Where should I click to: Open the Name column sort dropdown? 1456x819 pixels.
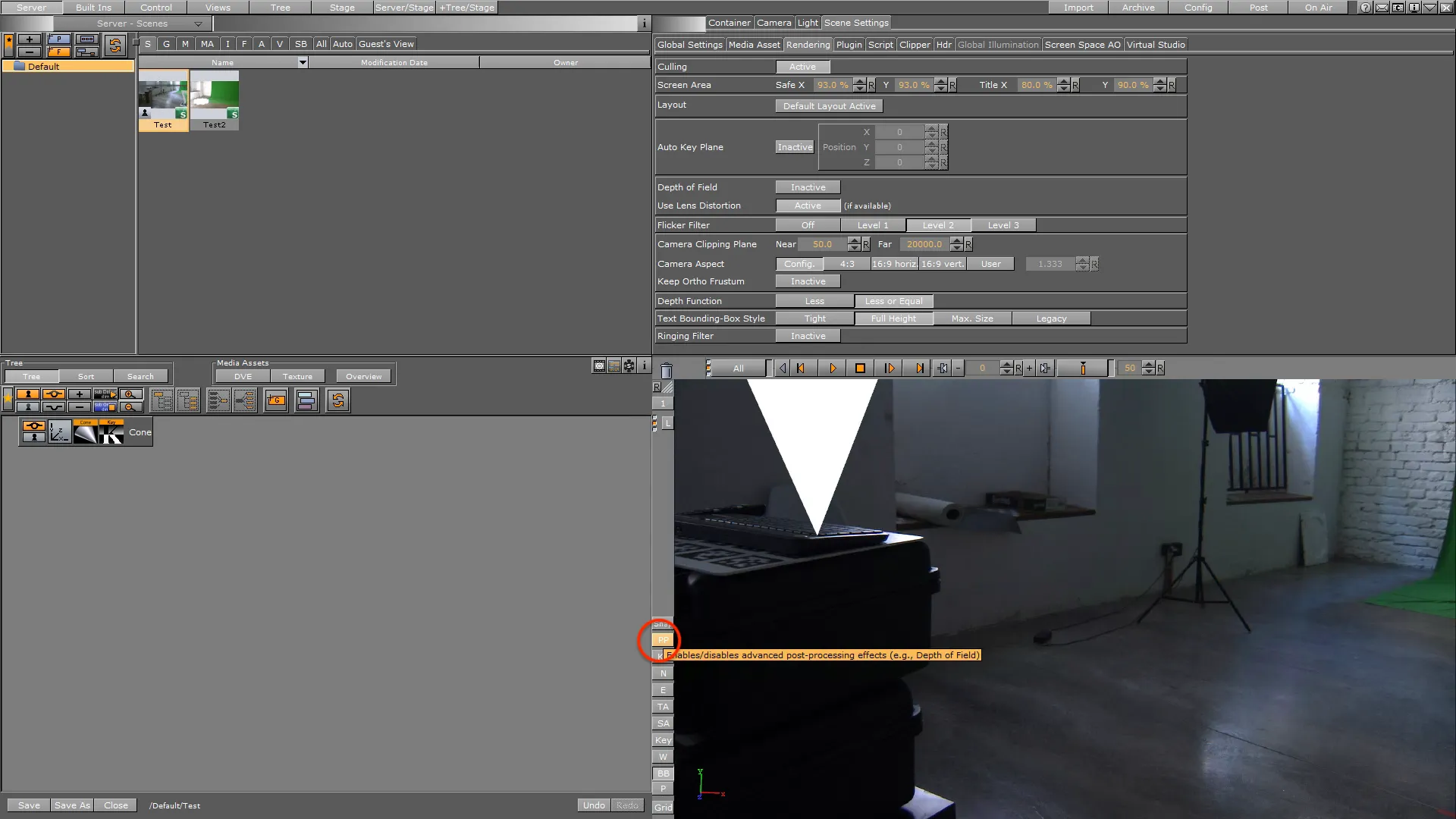(x=303, y=62)
